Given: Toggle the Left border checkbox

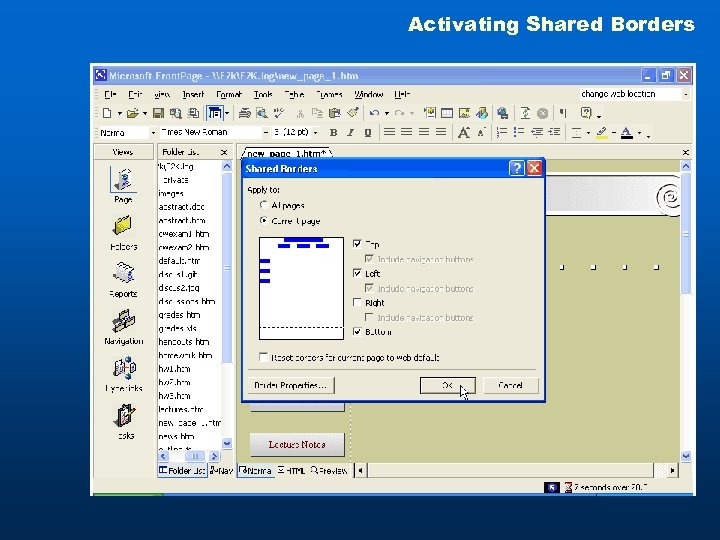Looking at the screenshot, I should [357, 273].
